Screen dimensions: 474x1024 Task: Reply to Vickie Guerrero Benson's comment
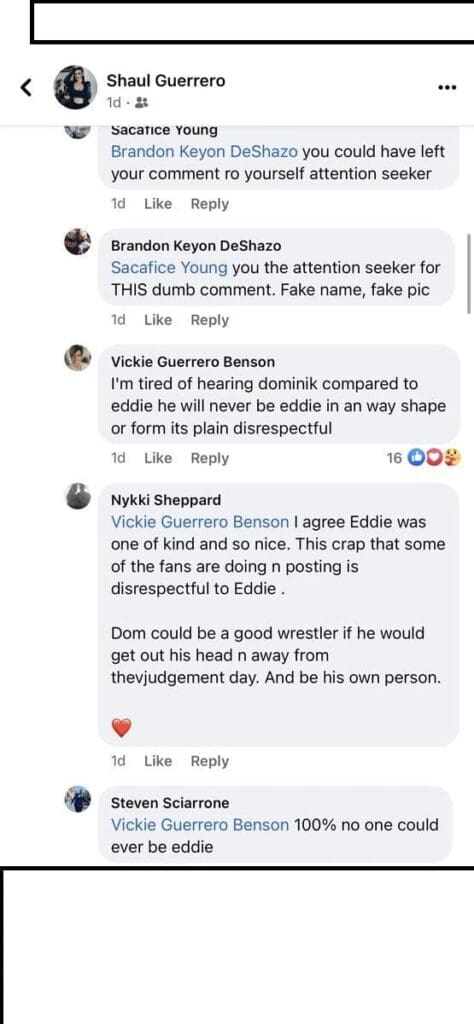coord(210,458)
